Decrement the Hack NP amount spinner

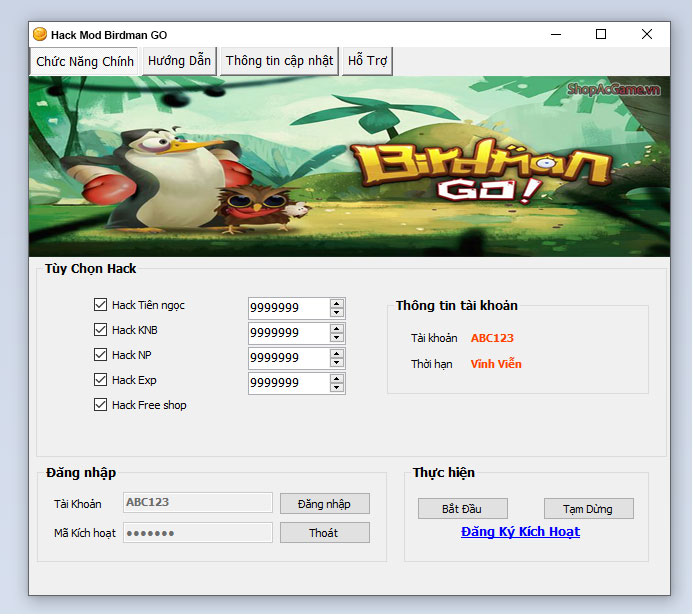(336, 362)
